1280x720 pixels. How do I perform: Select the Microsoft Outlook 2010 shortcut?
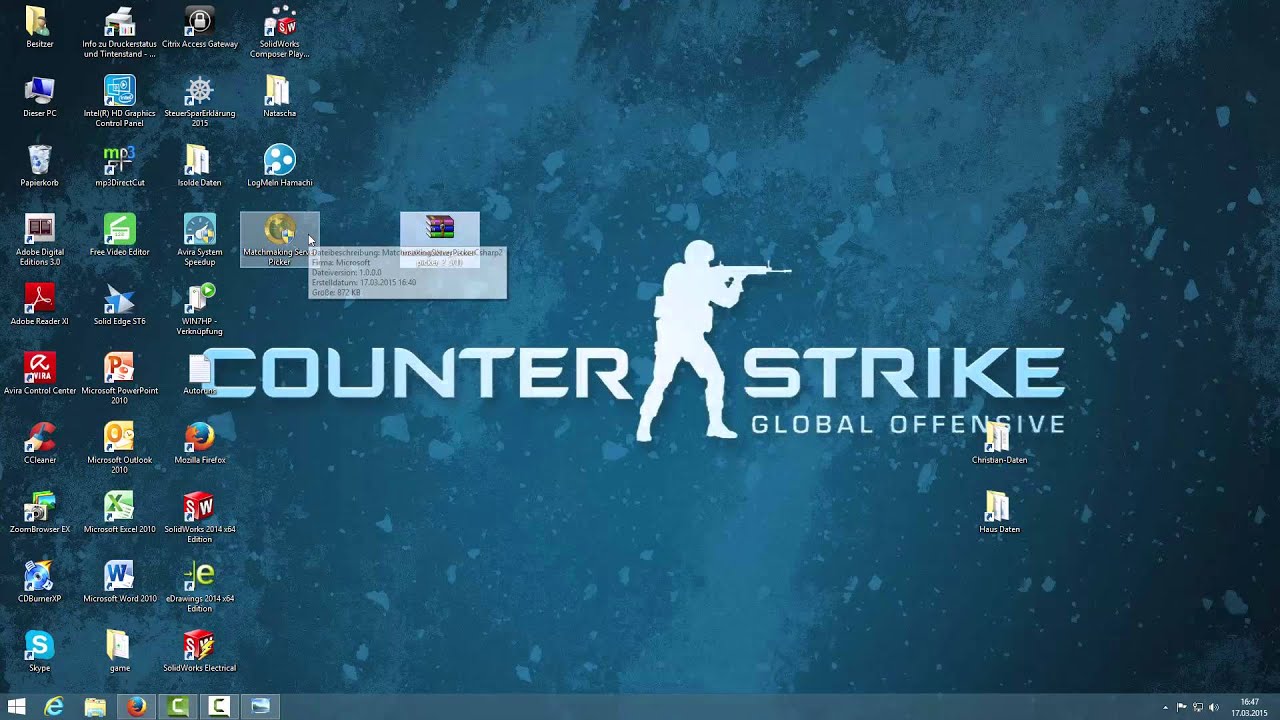click(x=120, y=447)
